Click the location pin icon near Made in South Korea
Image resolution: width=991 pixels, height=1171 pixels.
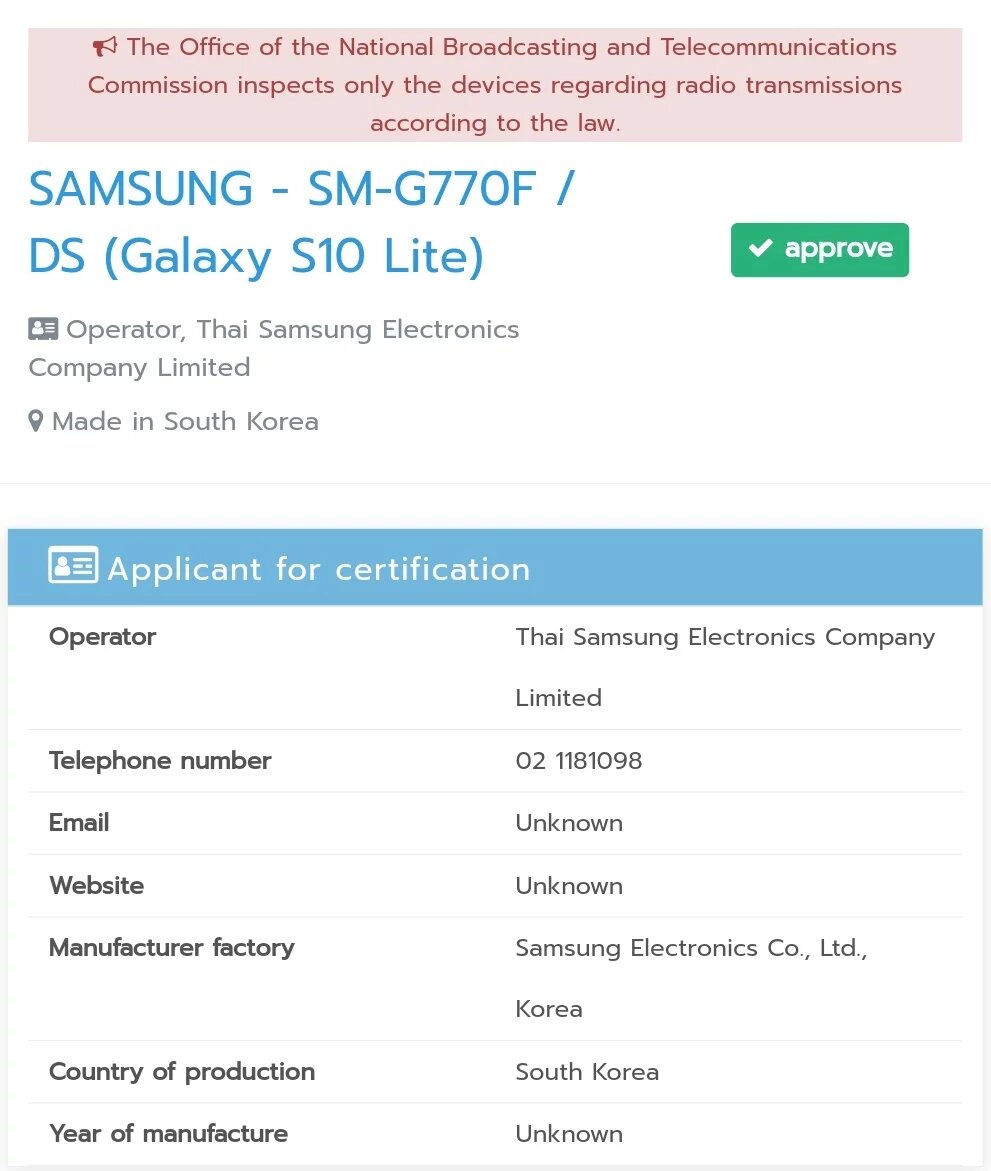pyautogui.click(x=36, y=420)
